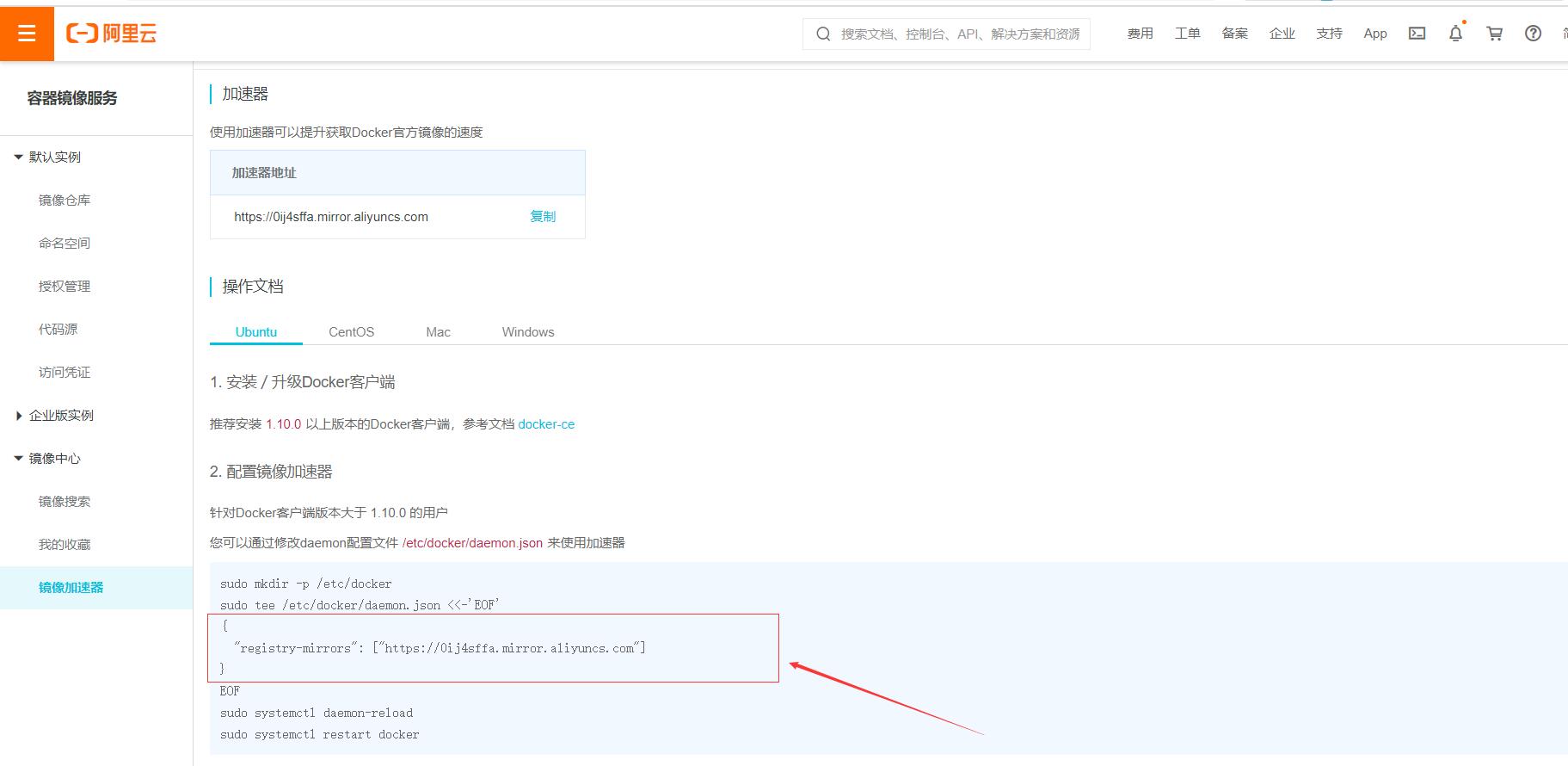Switch to the Windows tab
The image size is (1568, 766).
[528, 331]
